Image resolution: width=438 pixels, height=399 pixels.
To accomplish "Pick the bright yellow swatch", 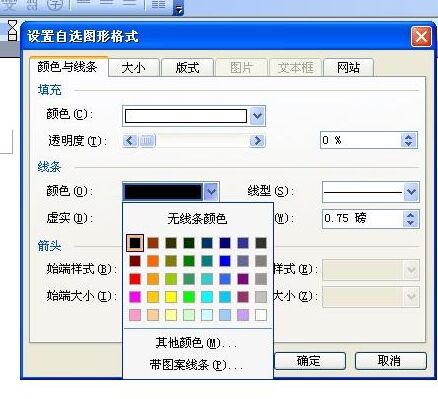I will (x=171, y=297).
